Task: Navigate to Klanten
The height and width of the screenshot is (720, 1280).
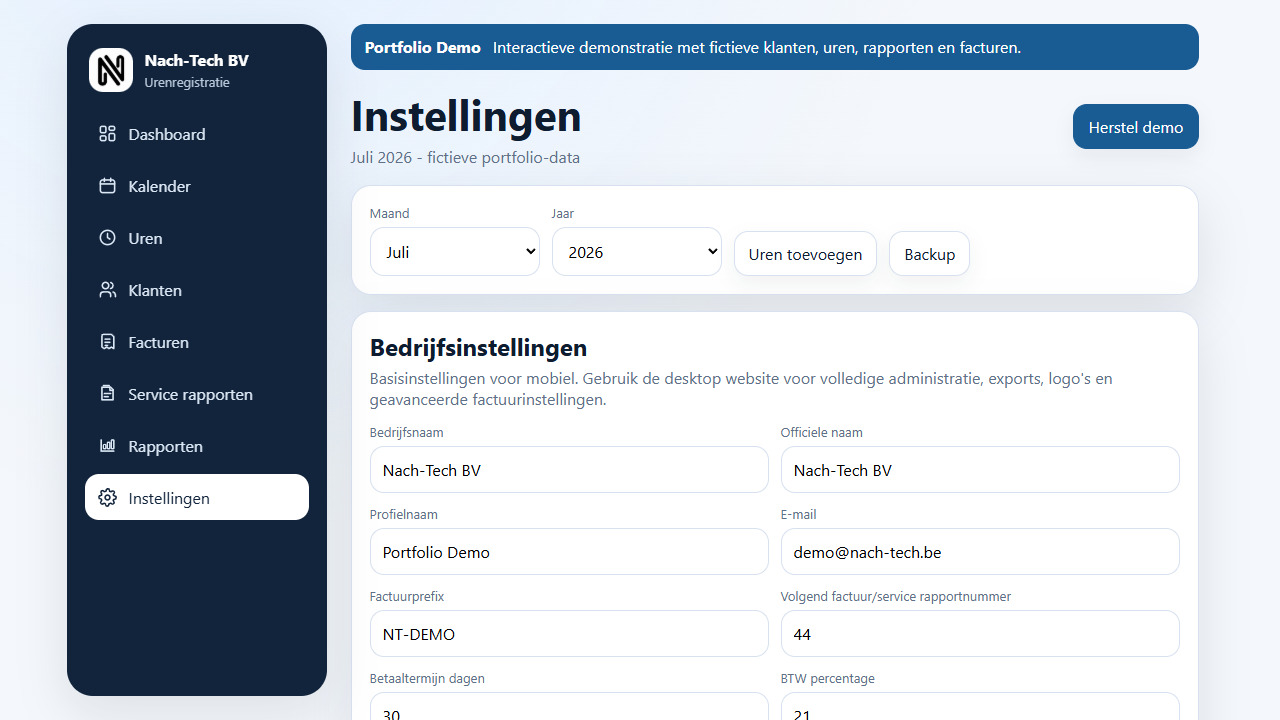Action: point(197,290)
